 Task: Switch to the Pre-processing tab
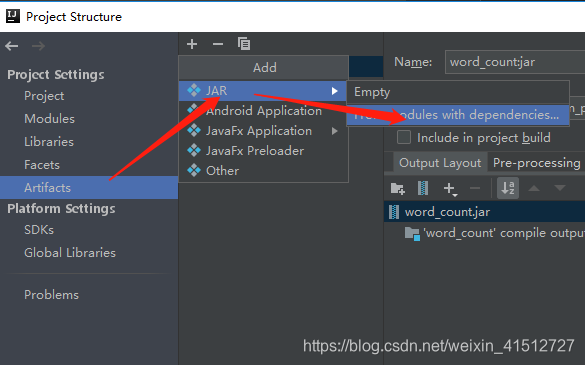pyautogui.click(x=536, y=163)
